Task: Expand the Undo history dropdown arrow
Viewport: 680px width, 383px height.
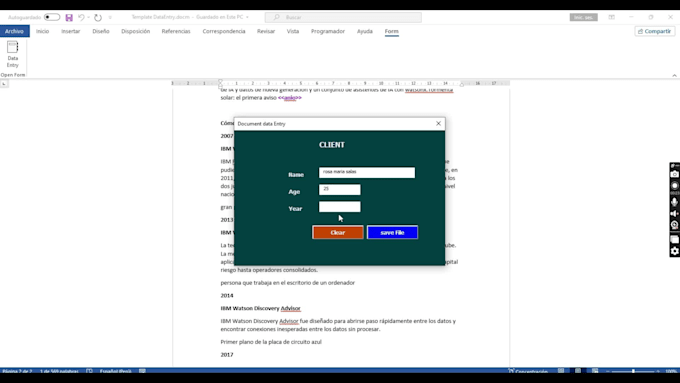Action: click(x=88, y=17)
